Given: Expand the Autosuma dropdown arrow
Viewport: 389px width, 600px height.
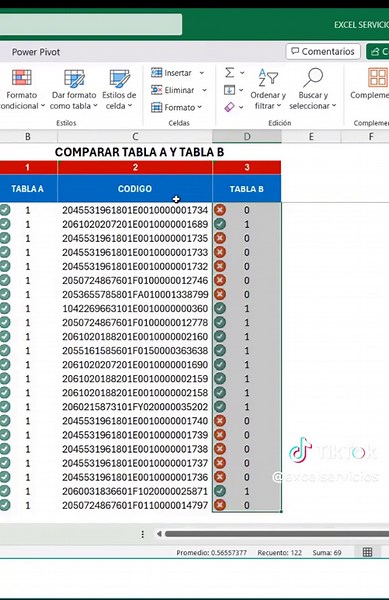Looking at the screenshot, I should pyautogui.click(x=242, y=73).
